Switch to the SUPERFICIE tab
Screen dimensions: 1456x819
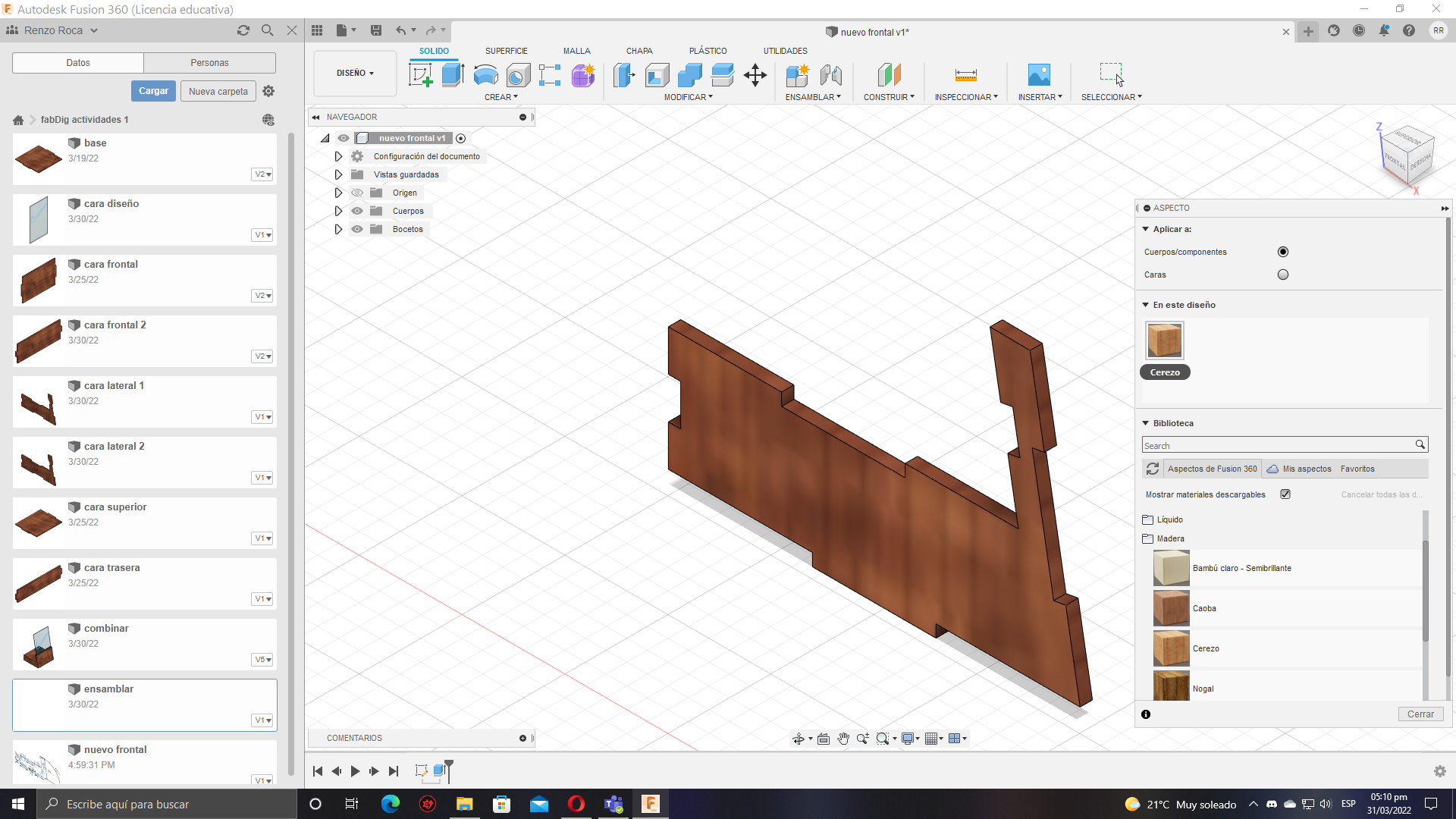click(x=506, y=51)
